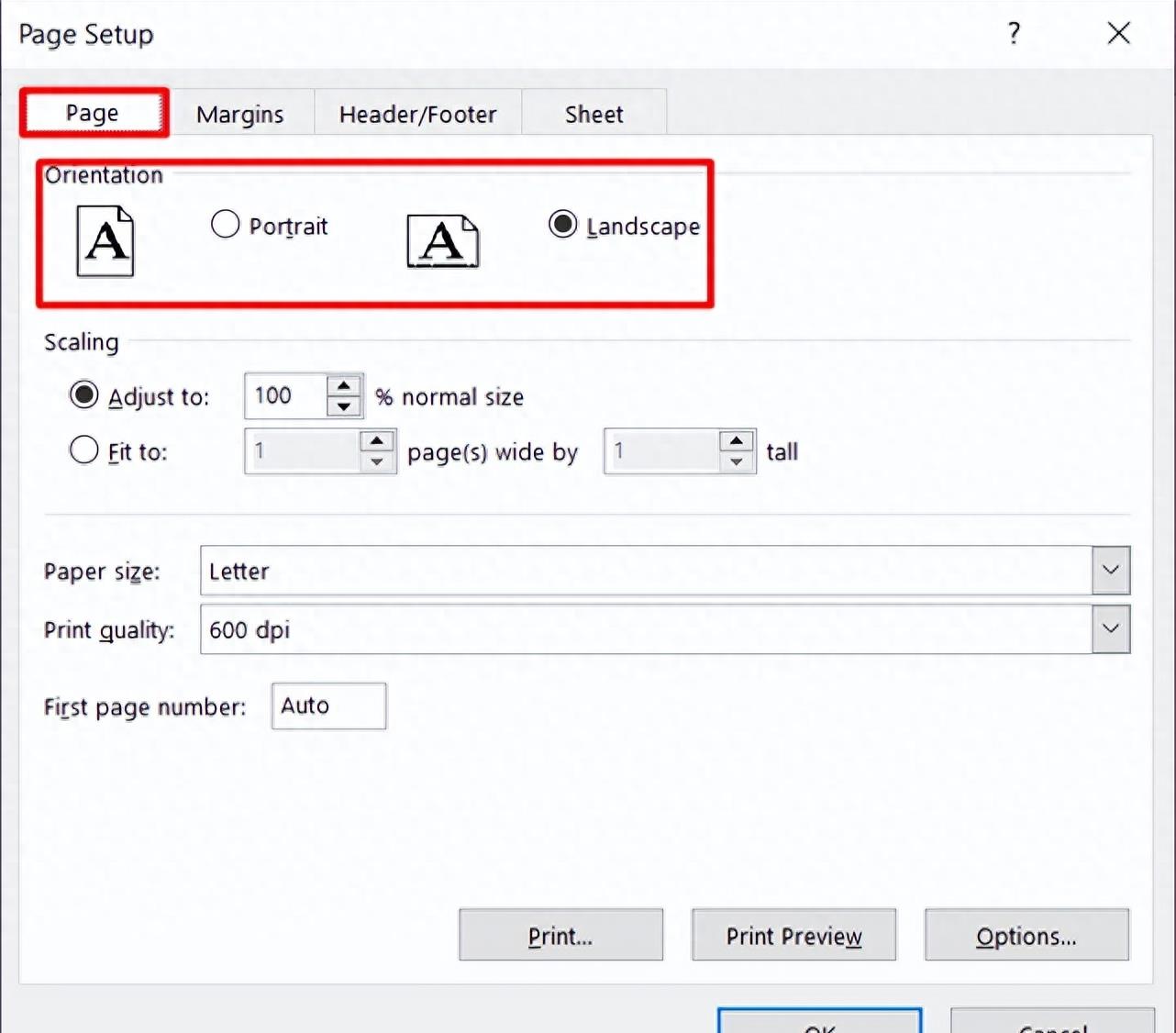Click the question mark help icon
The width and height of the screenshot is (1176, 1033).
point(1014,34)
